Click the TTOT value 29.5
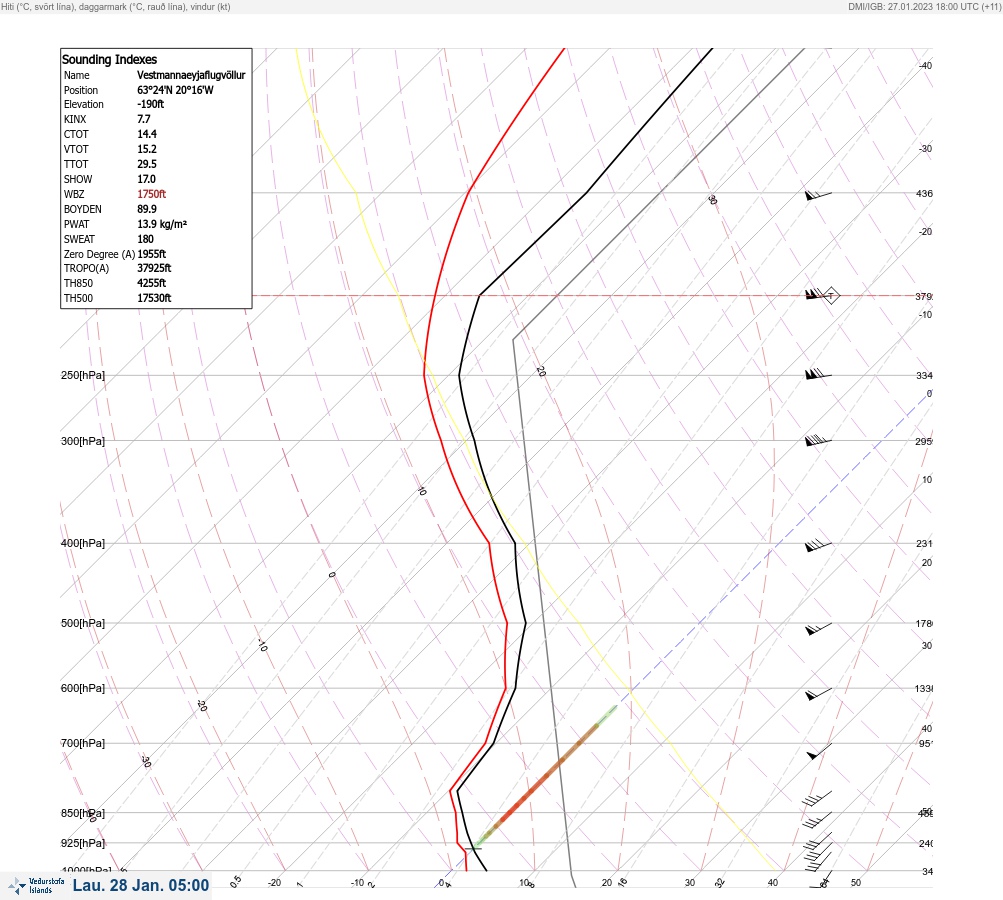Screen dimensions: 1003x900 147,164
